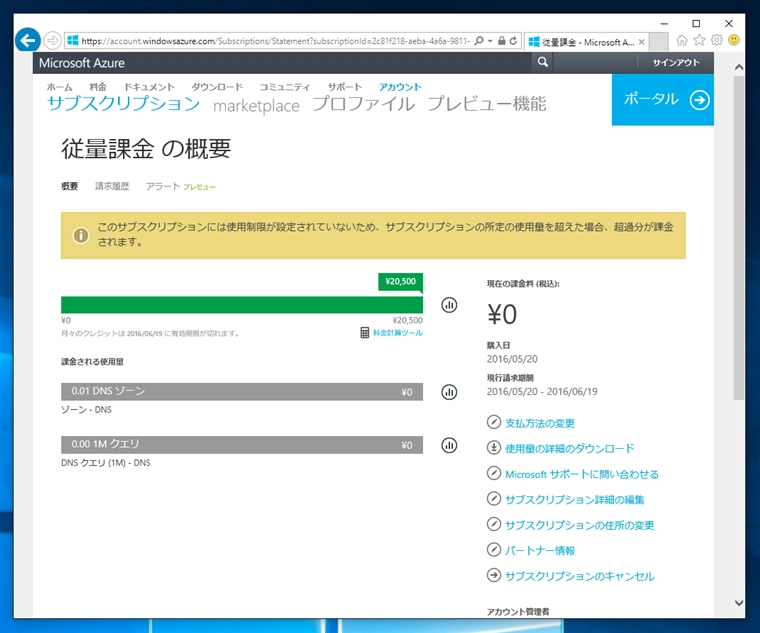Viewport: 760px width, 633px height.
Task: Click edit icon beside サブスクリプションの住所の変更
Action: pos(493,524)
